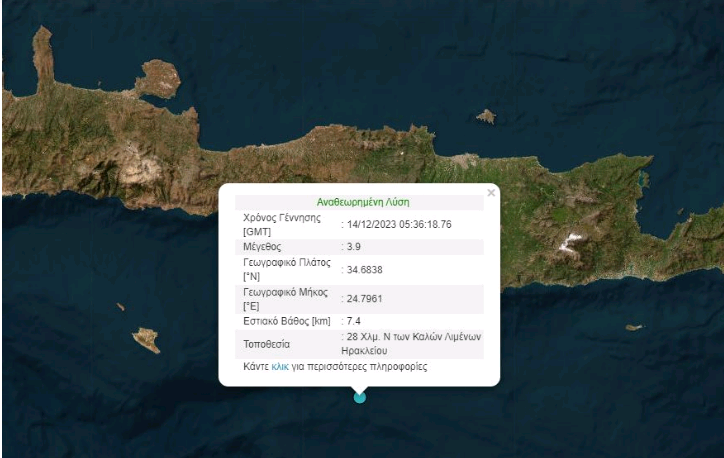Click the 'Γεωγραφικό Μήκος [°E]' label
Viewport: 724px width, 458px height.
tap(286, 298)
